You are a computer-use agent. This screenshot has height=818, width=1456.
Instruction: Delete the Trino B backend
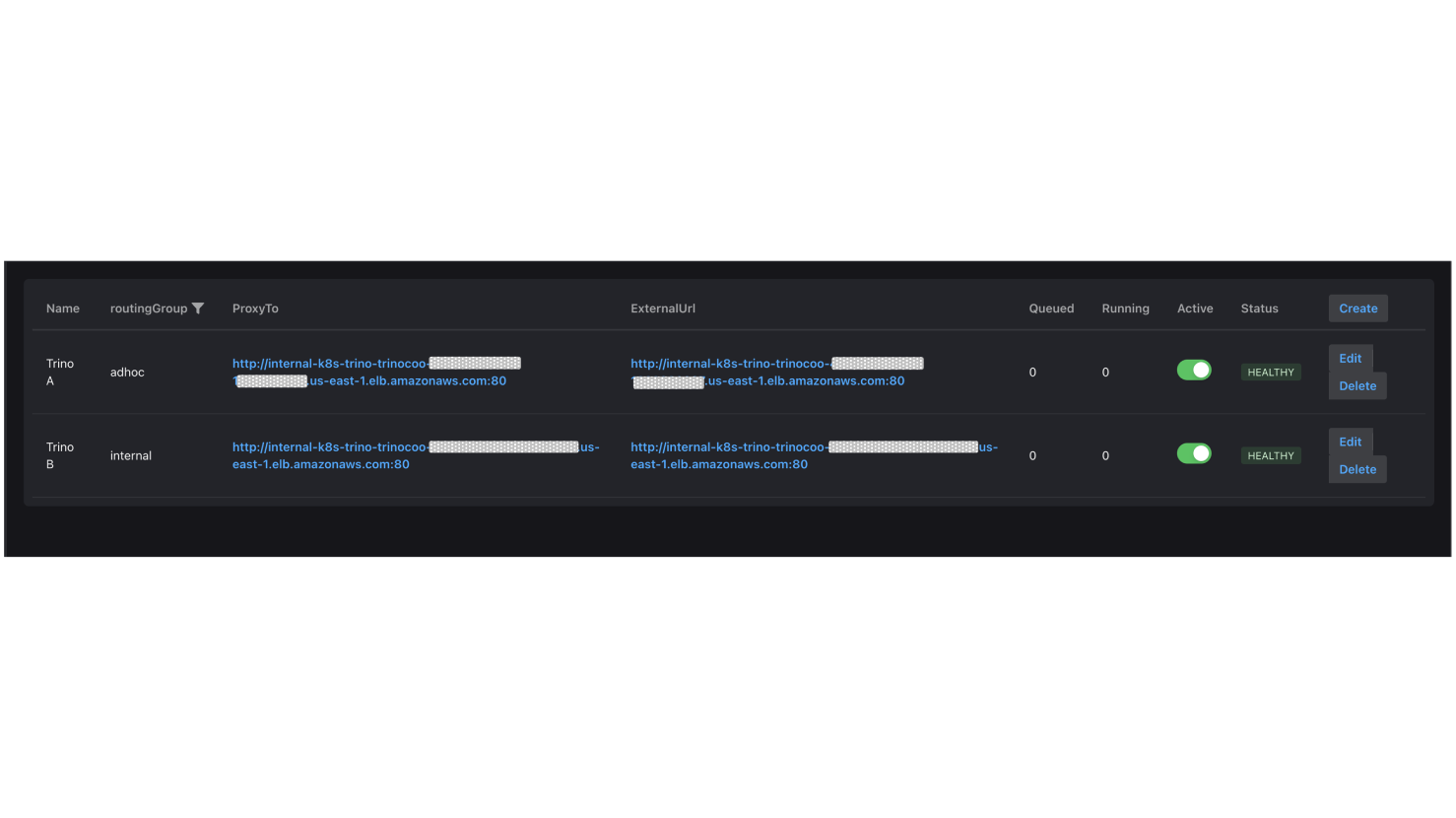tap(1357, 470)
